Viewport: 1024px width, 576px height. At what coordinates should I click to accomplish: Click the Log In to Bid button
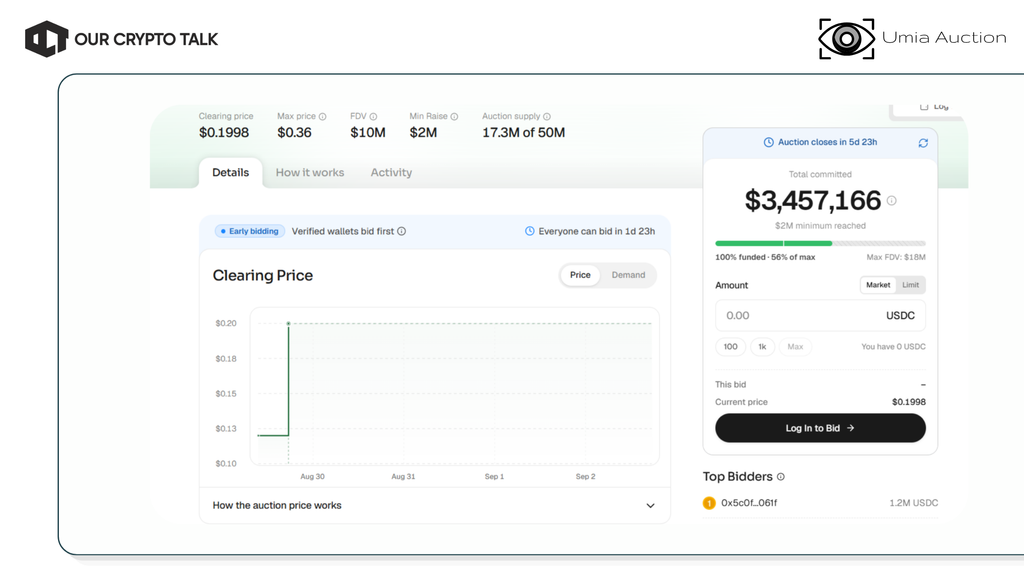pyautogui.click(x=820, y=428)
